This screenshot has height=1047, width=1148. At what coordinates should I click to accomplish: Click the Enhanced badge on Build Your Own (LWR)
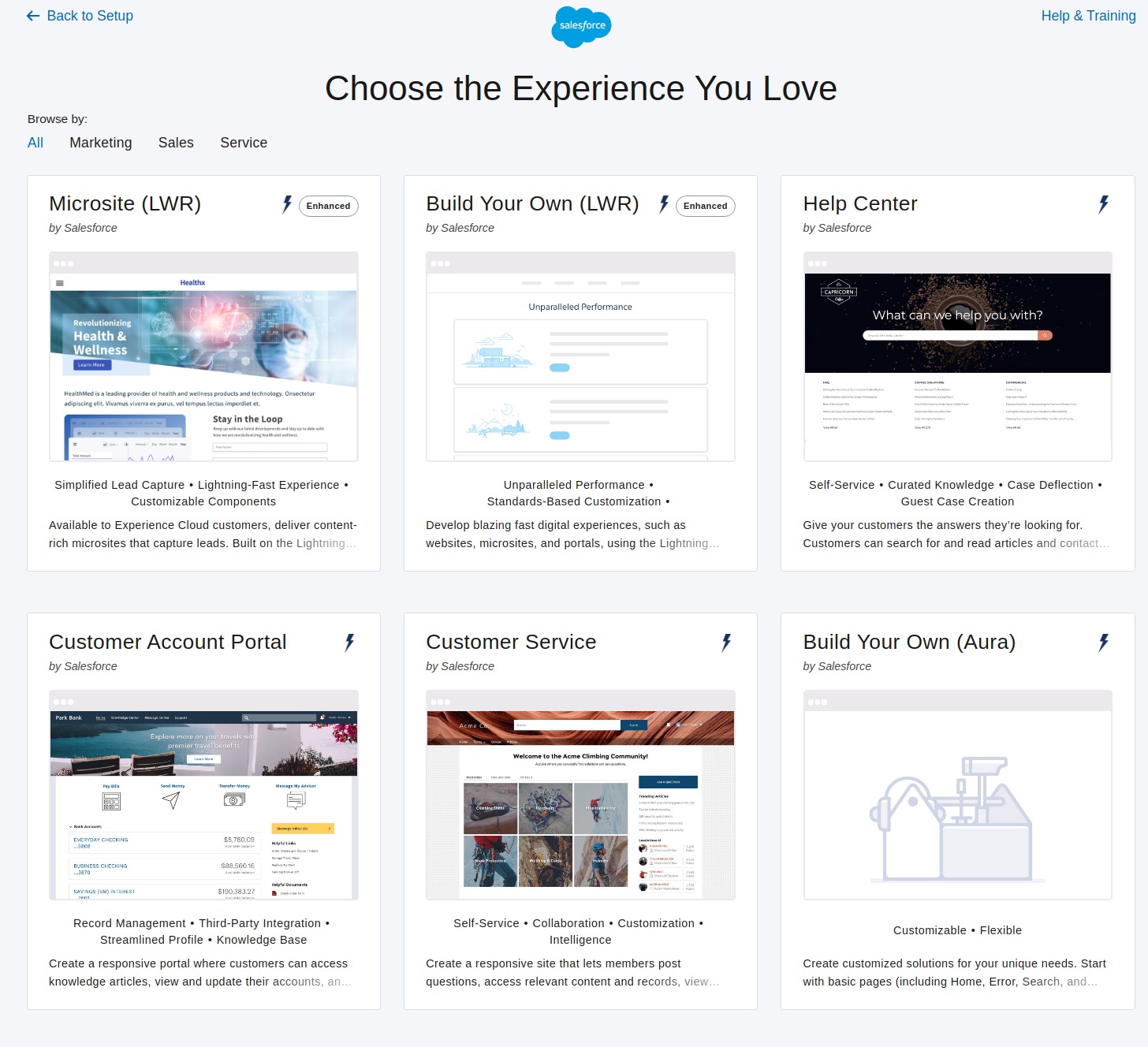click(705, 206)
